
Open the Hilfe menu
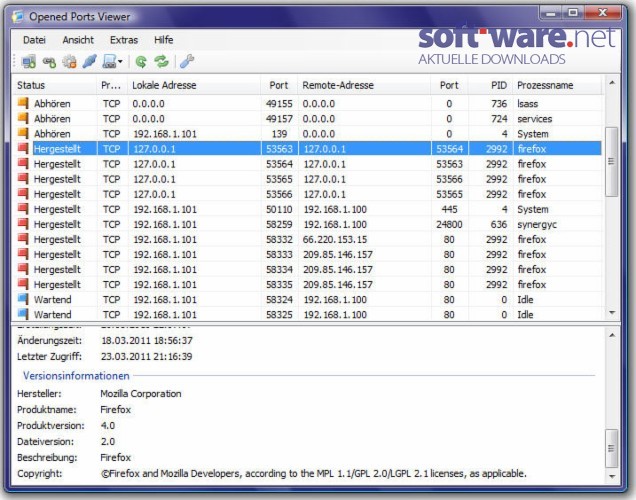click(163, 40)
